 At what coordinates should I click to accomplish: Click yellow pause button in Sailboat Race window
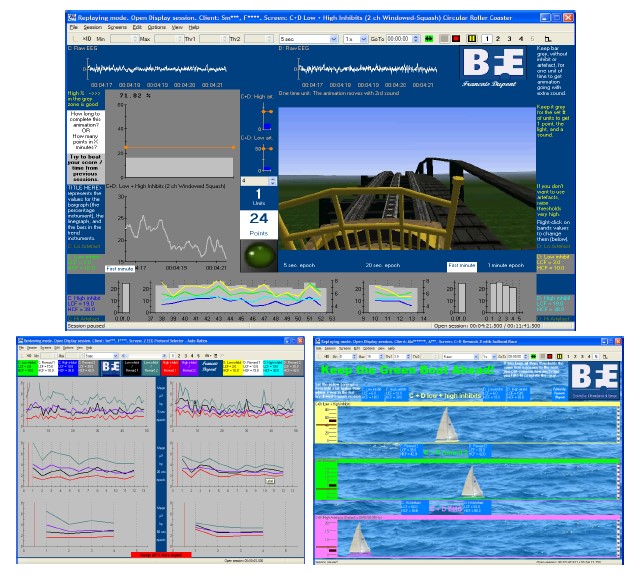[x=560, y=356]
